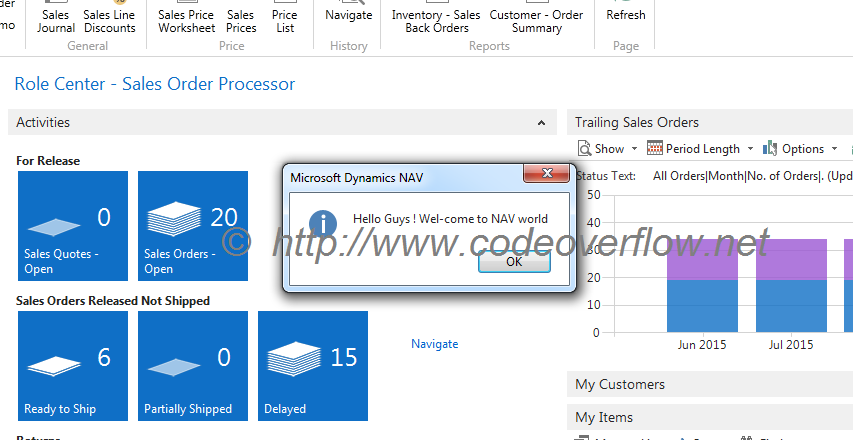This screenshot has width=853, height=440.
Task: Click the Role Center - Sales Order Processor title
Action: point(154,84)
